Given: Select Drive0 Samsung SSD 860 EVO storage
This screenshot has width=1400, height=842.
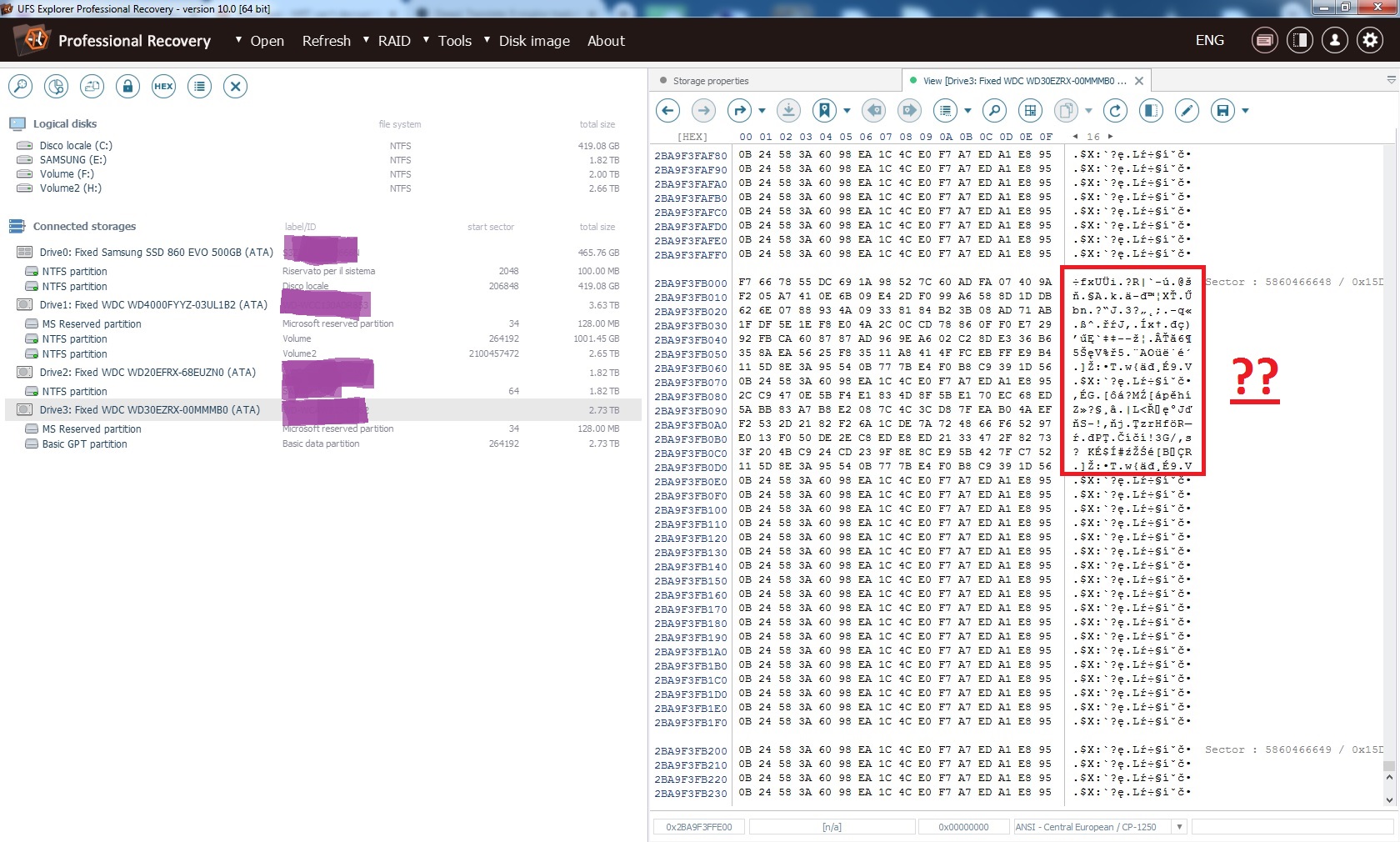Looking at the screenshot, I should coord(323,253).
